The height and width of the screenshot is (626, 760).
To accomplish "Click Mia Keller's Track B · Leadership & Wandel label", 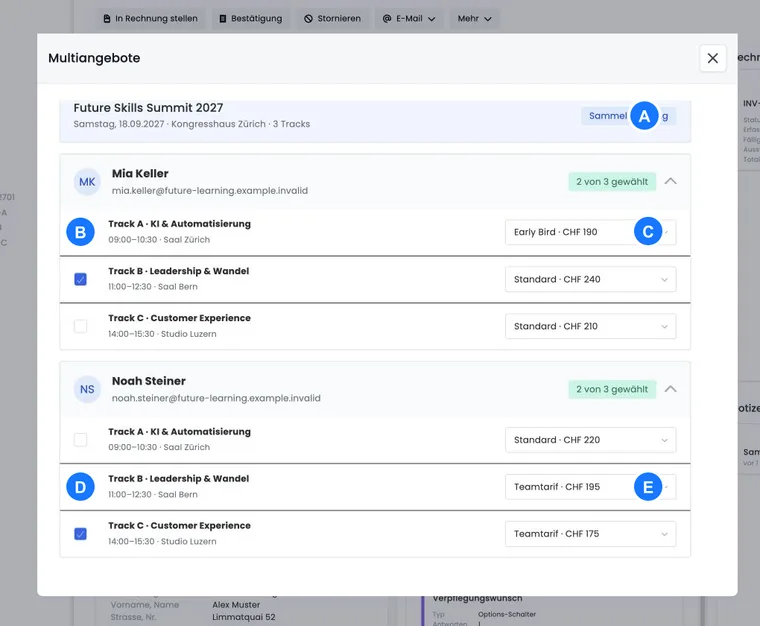I will point(178,271).
